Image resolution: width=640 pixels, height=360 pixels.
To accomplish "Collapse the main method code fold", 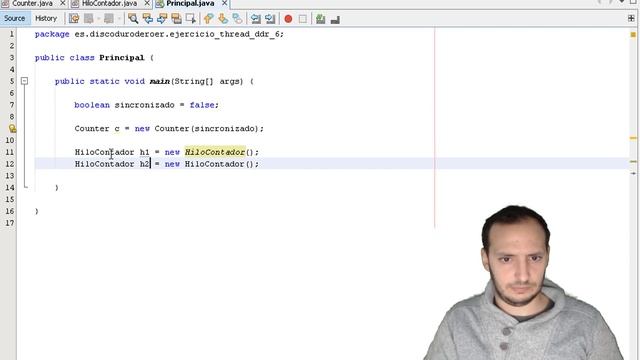I will click(x=24, y=81).
